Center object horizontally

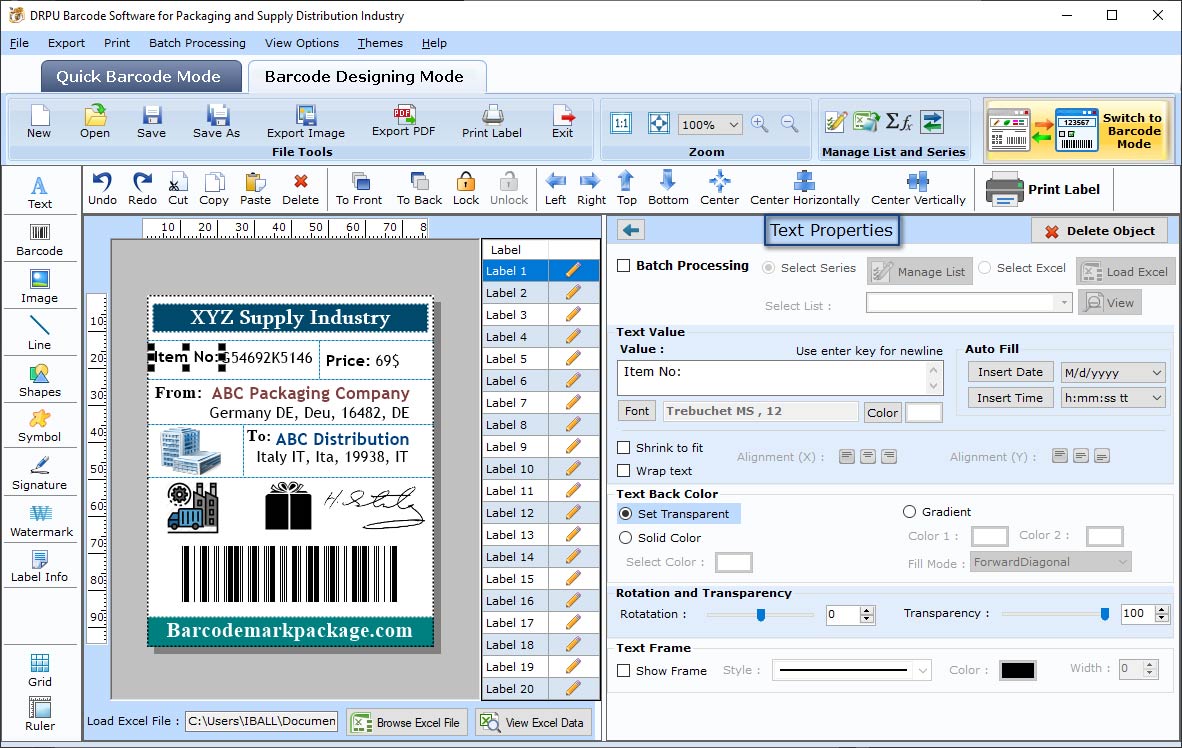coord(804,189)
